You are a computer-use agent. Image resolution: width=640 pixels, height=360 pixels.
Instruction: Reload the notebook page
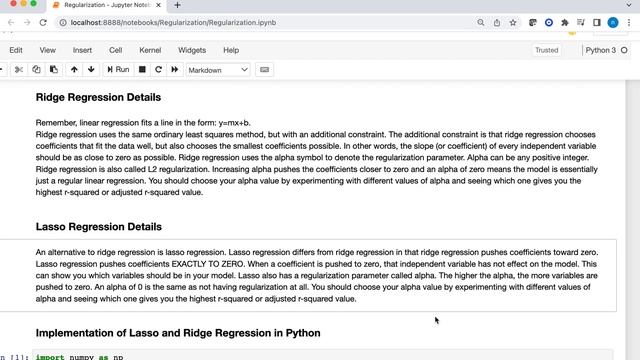coord(43,22)
